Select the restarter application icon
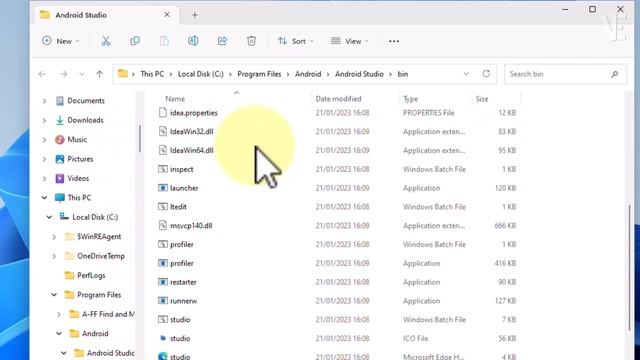The width and height of the screenshot is (640, 360). (x=163, y=282)
